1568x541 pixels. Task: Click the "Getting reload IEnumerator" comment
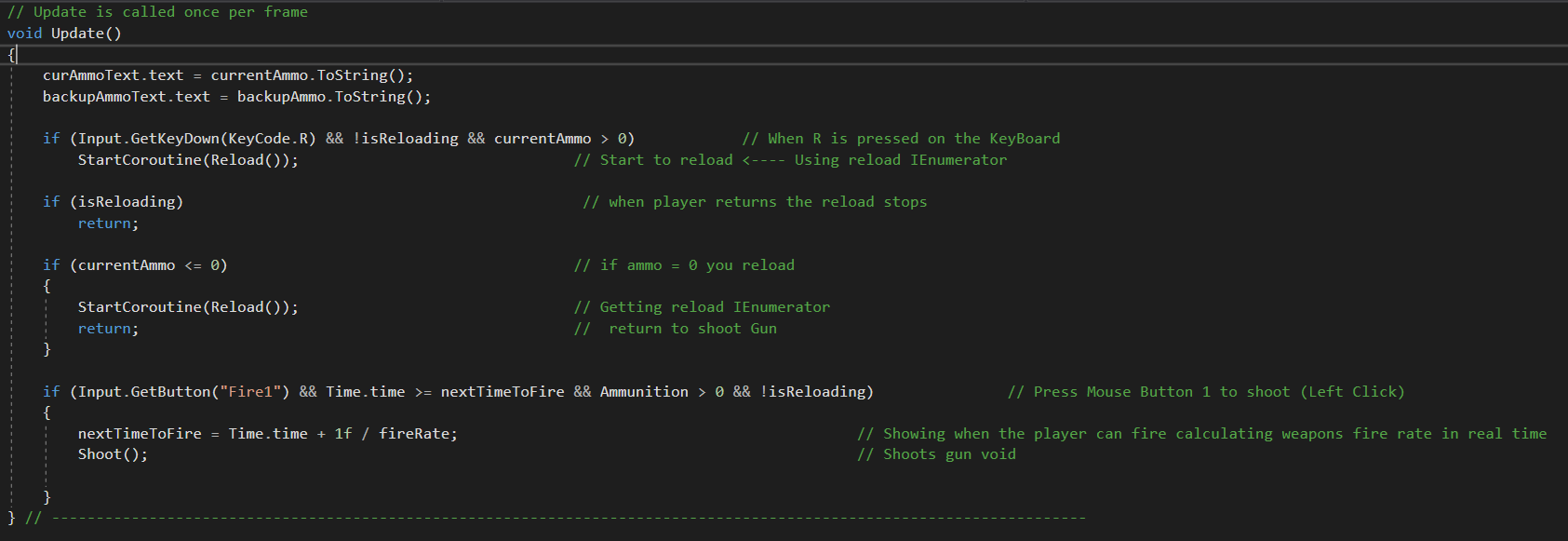(x=702, y=307)
